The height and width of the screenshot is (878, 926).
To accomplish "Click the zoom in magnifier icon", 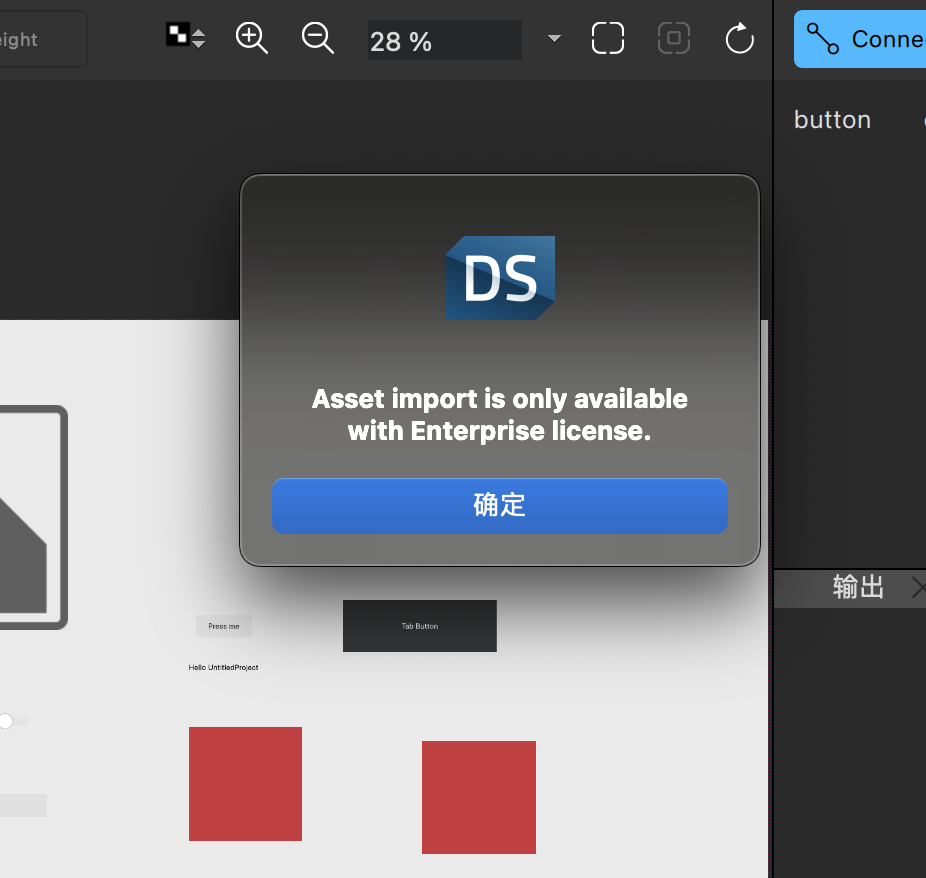I will click(251, 38).
